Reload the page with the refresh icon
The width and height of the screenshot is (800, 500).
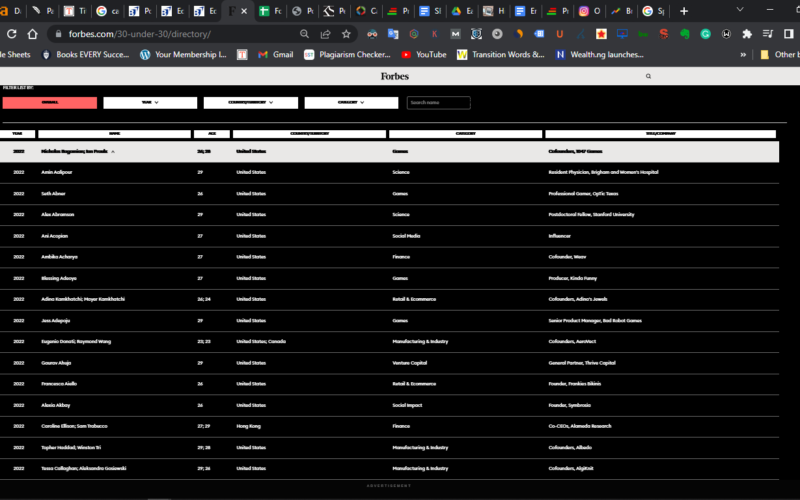tap(13, 33)
